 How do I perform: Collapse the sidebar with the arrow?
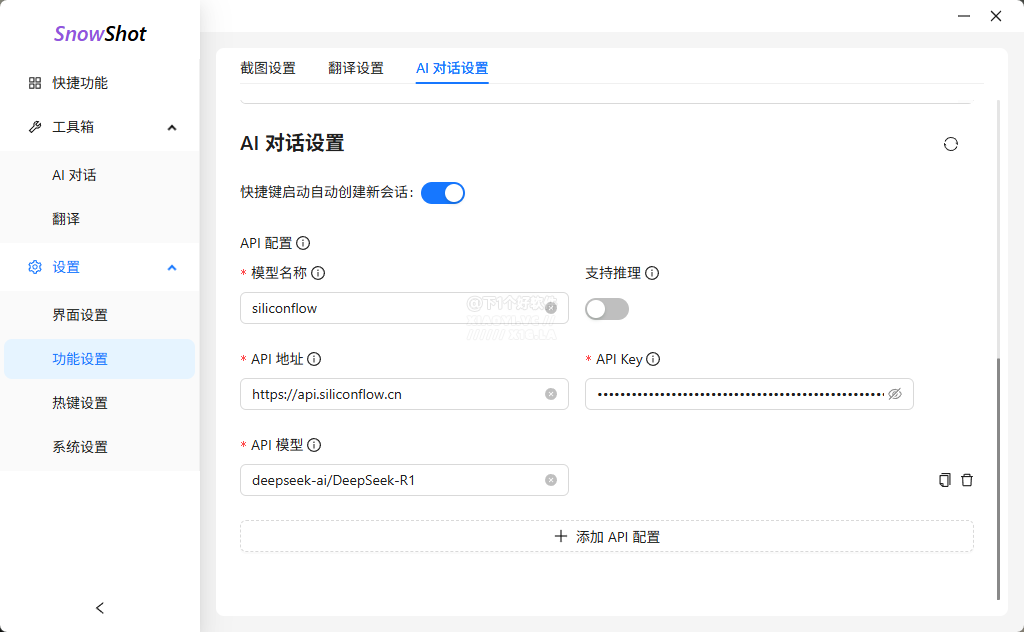coord(100,608)
